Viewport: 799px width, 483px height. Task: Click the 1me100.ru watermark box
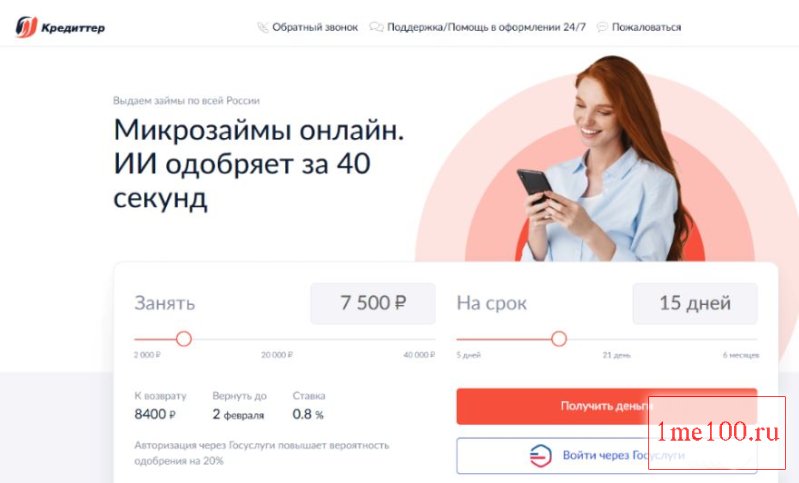pos(717,433)
